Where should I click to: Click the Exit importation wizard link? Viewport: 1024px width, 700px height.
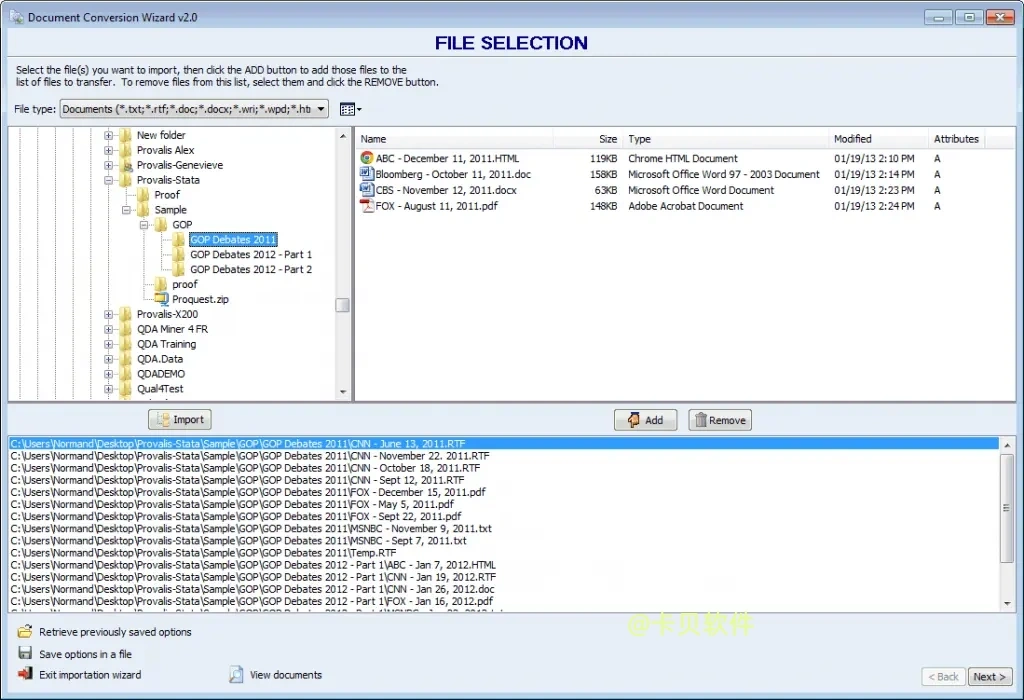tap(90, 675)
